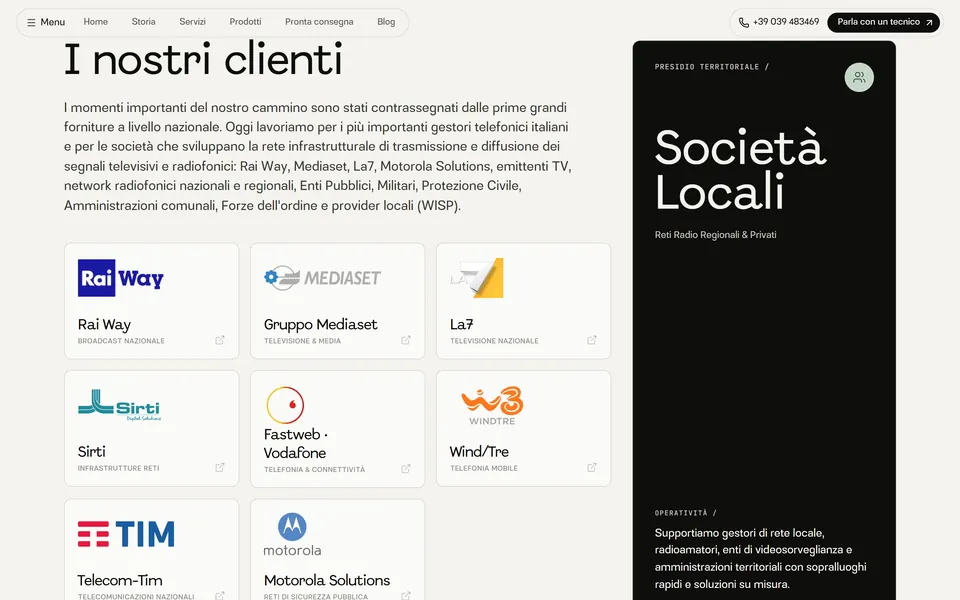Click the Motorola Solutions card title
960x600 pixels.
327,580
